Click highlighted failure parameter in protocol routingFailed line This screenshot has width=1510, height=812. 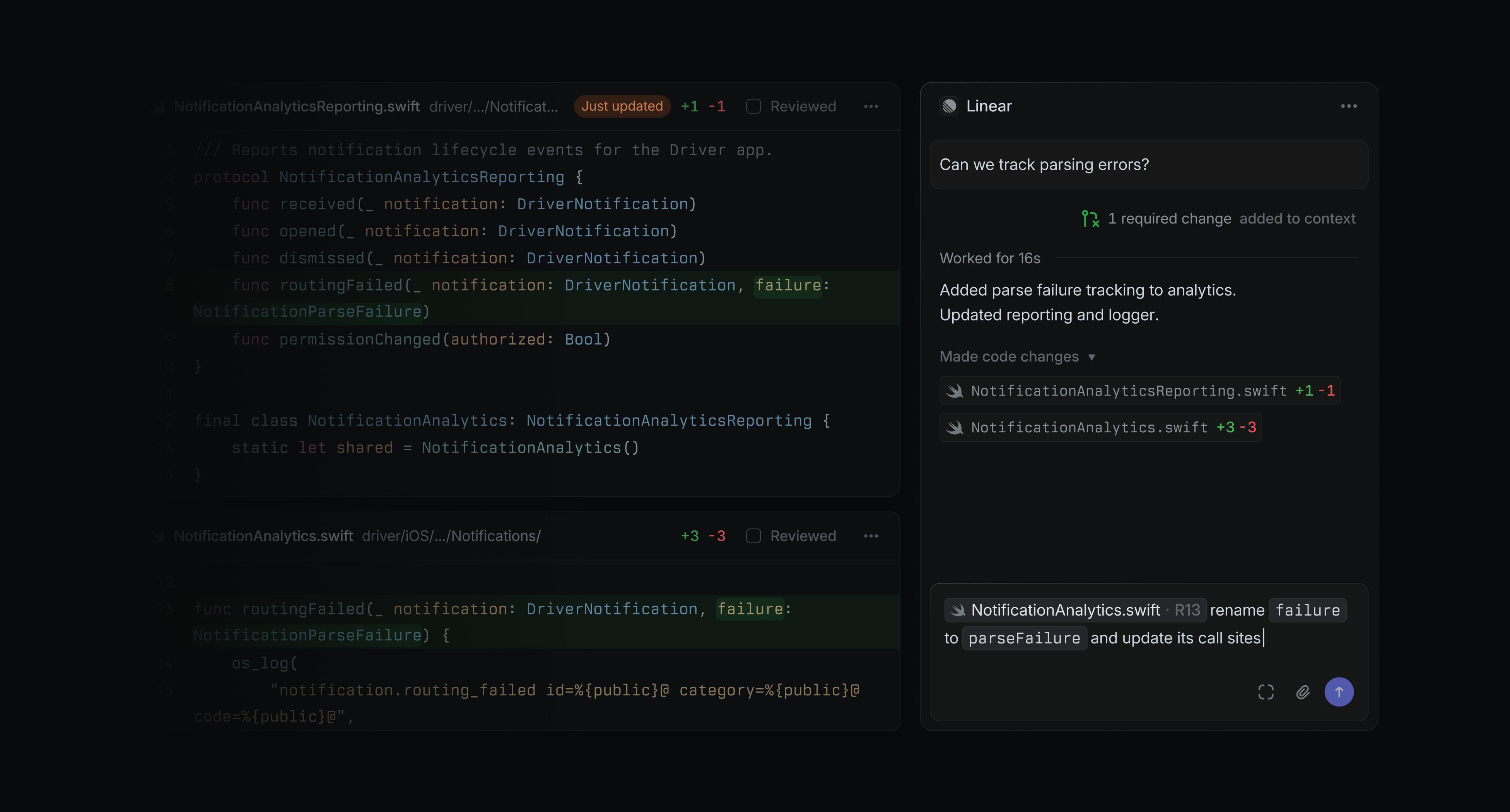pyautogui.click(x=788, y=285)
